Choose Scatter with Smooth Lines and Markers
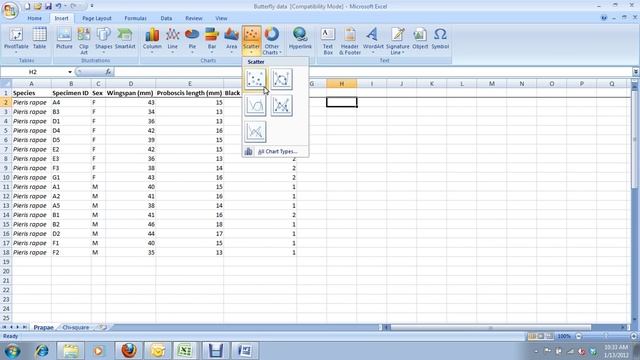The height and width of the screenshot is (360, 640). pos(282,79)
